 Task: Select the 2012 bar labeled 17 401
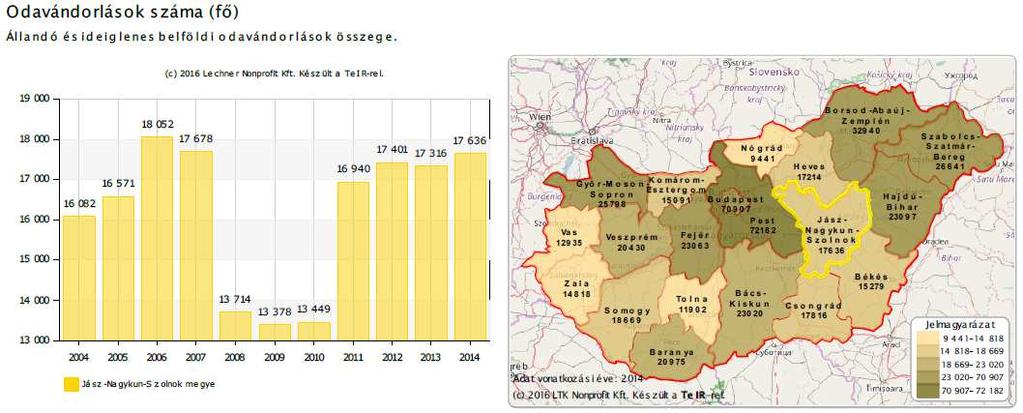pyautogui.click(x=392, y=251)
